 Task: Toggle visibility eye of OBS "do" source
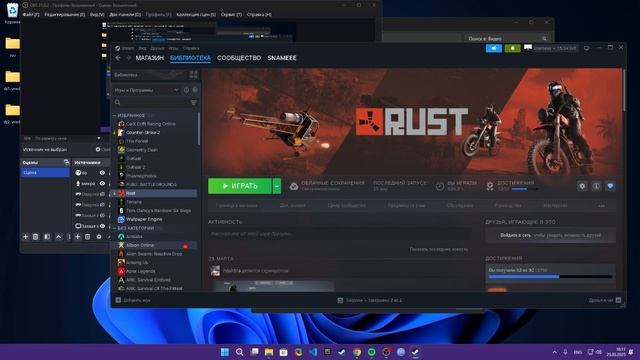(x=102, y=173)
